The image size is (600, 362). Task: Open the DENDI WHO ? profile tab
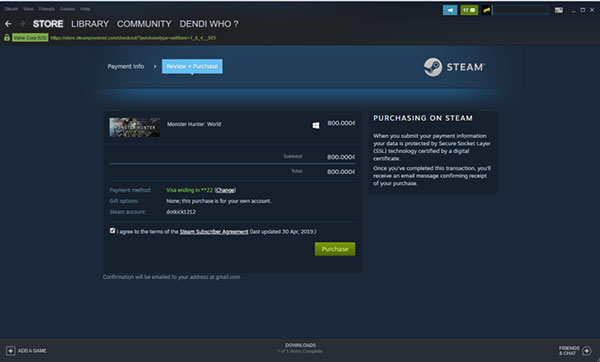tap(209, 24)
